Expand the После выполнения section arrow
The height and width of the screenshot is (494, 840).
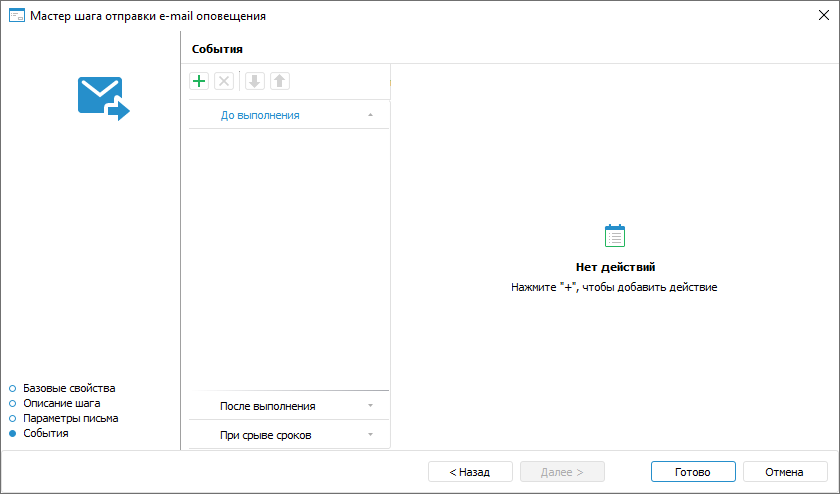point(370,406)
